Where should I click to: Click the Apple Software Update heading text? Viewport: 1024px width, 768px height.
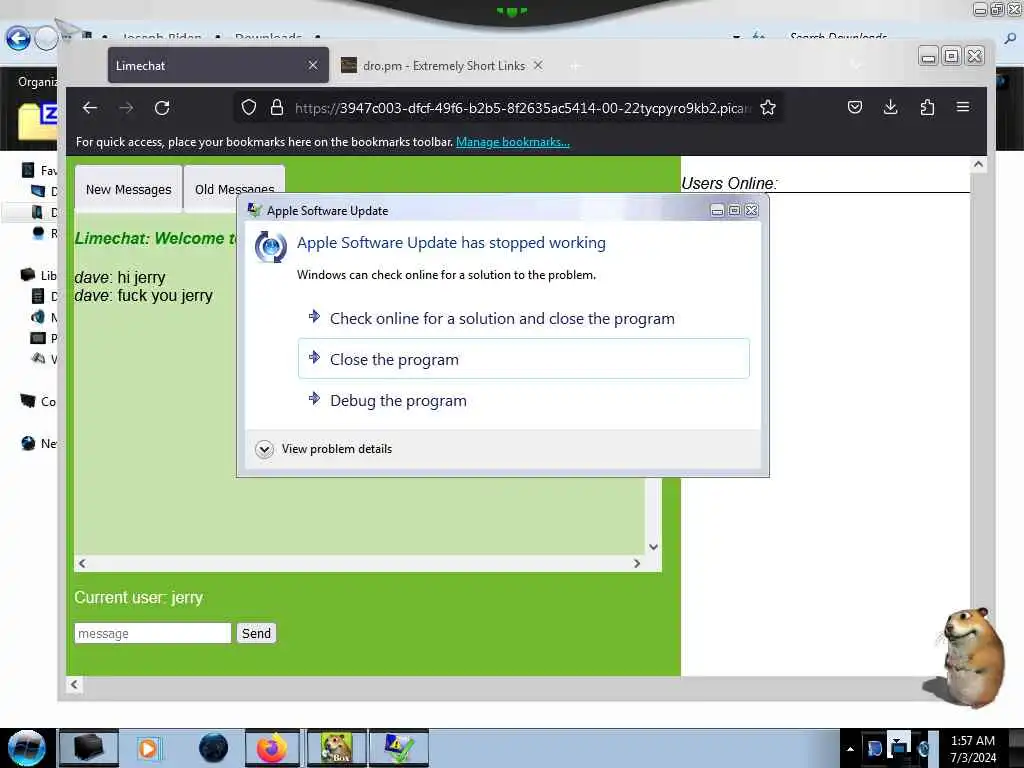click(x=451, y=243)
